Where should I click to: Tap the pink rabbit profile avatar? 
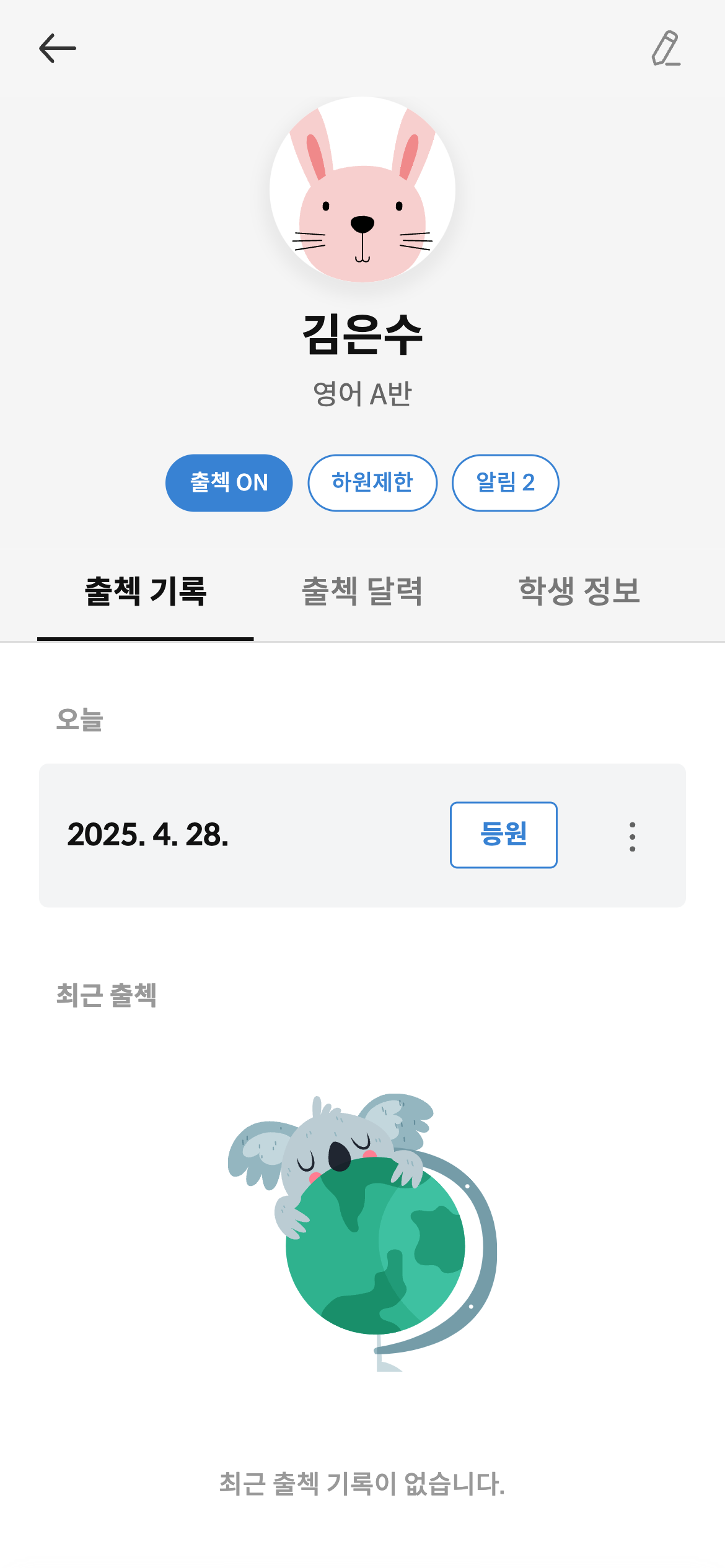362,189
